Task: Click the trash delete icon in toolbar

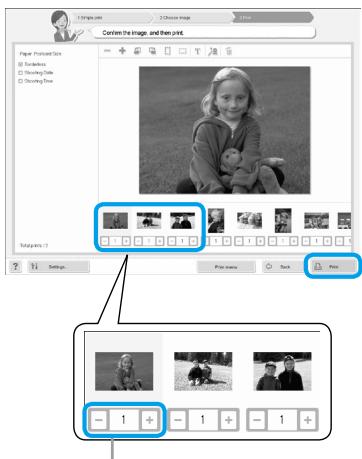Action: point(229,51)
